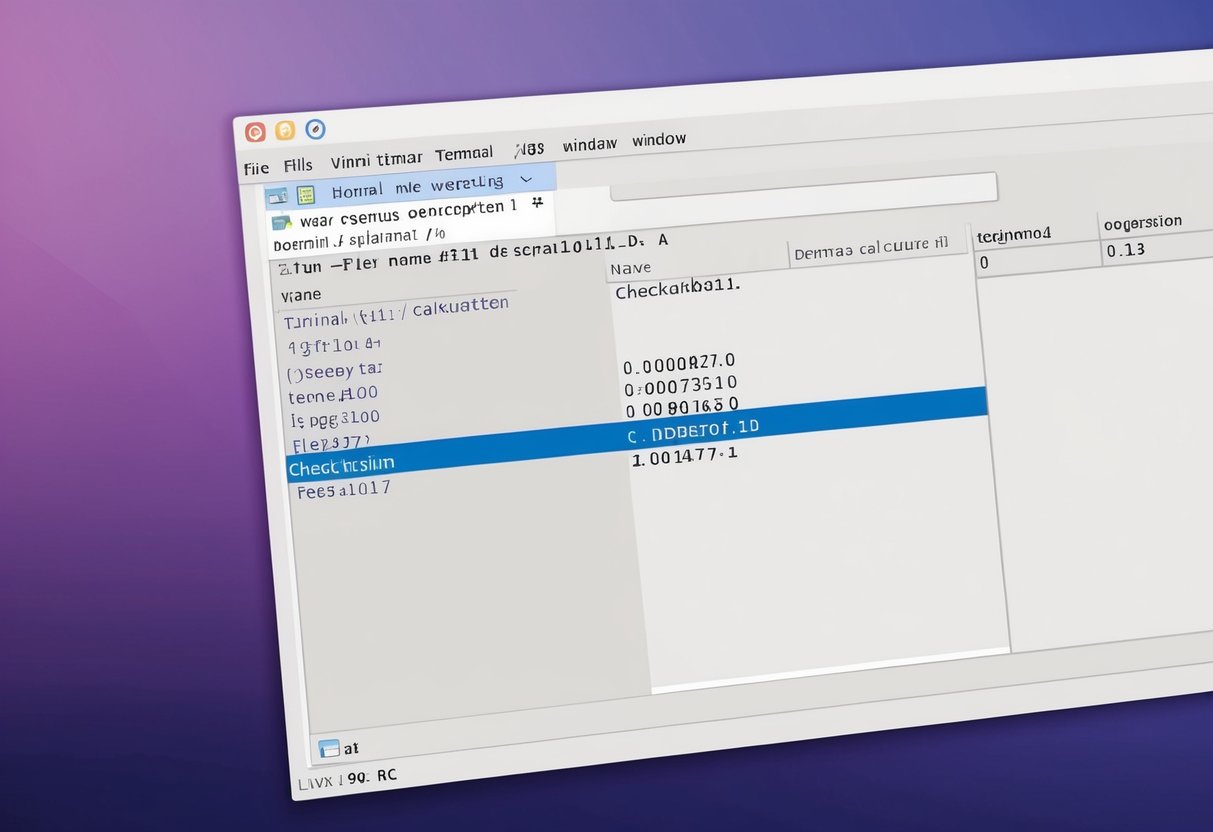Click the 'Nave' column header
The width and height of the screenshot is (1213, 832).
pyautogui.click(x=630, y=268)
